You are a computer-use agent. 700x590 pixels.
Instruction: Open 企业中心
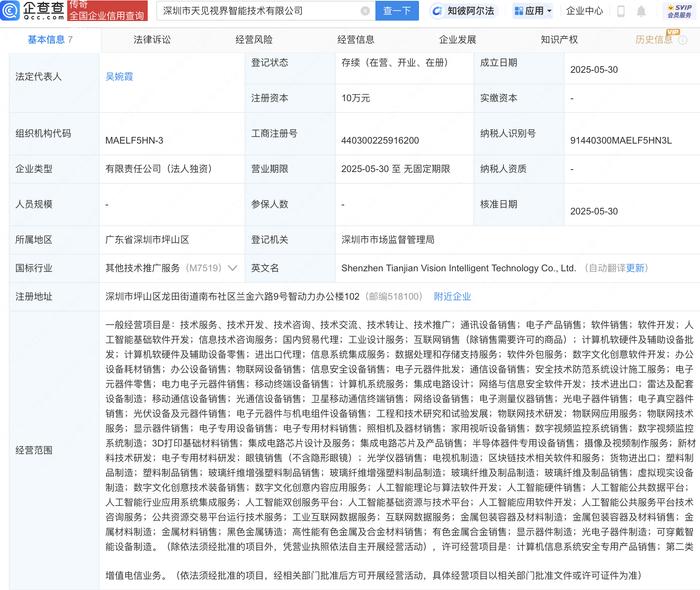point(584,11)
